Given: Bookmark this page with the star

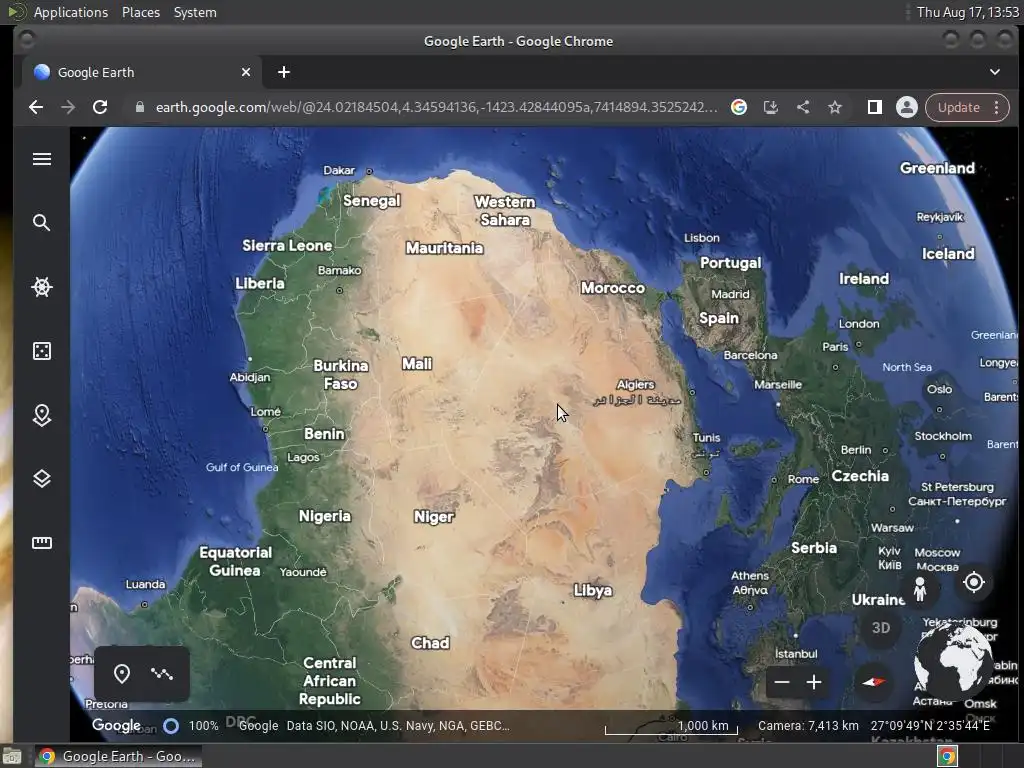Looking at the screenshot, I should [x=835, y=107].
